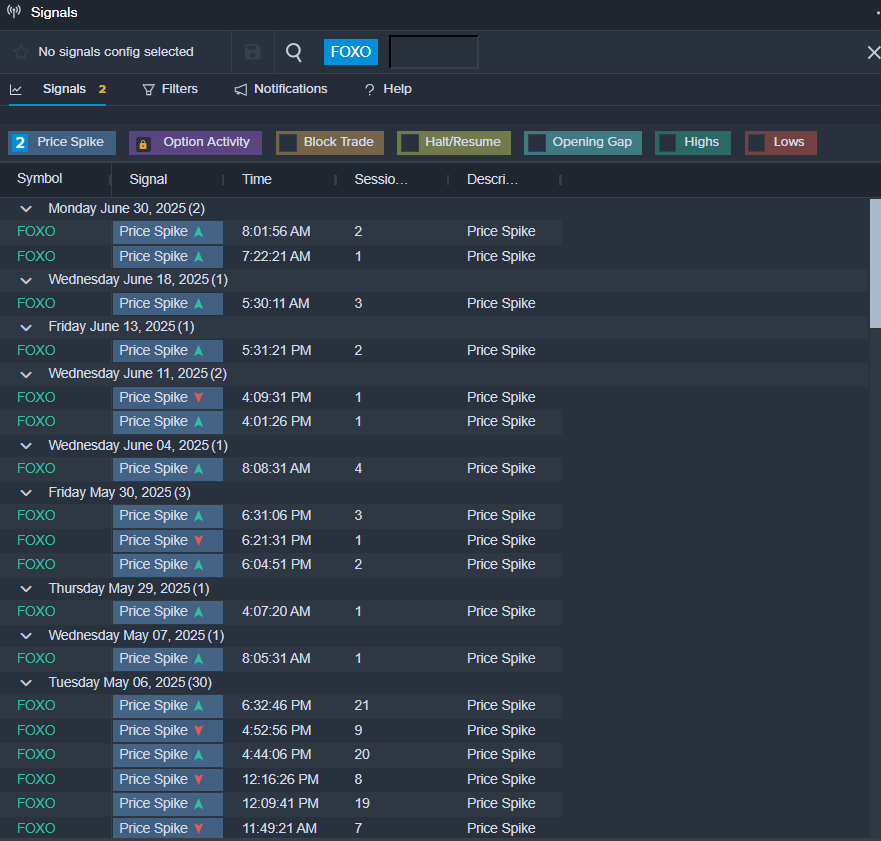Click the 6:04:51 PM time cell
This screenshot has width=881, height=841.
click(x=276, y=564)
